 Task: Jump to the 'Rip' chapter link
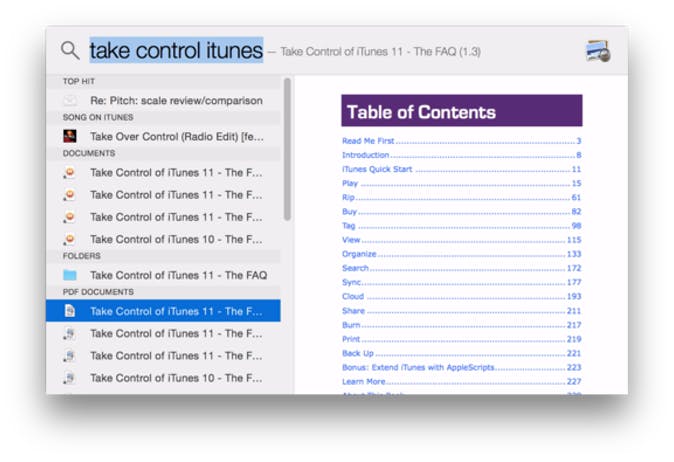[461, 198]
